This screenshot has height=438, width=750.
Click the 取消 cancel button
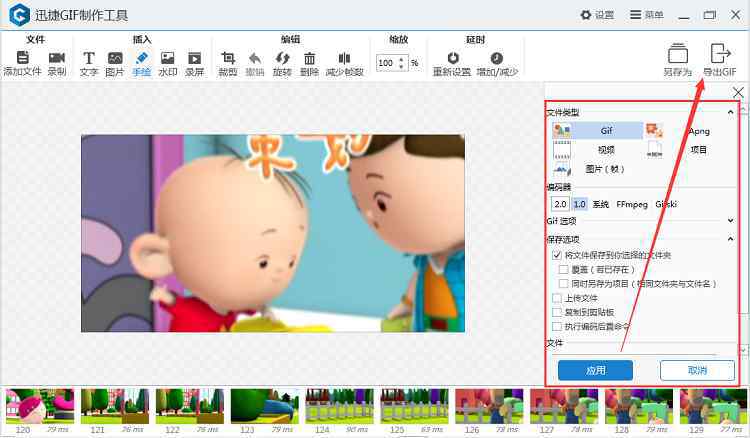click(x=697, y=370)
